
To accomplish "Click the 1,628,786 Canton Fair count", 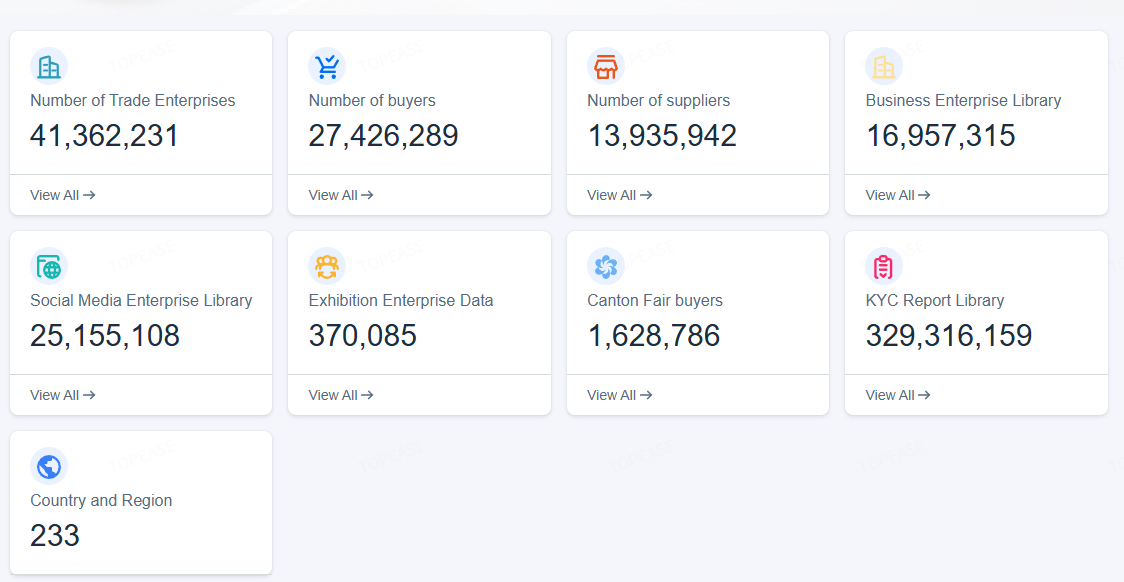I will (x=654, y=335).
